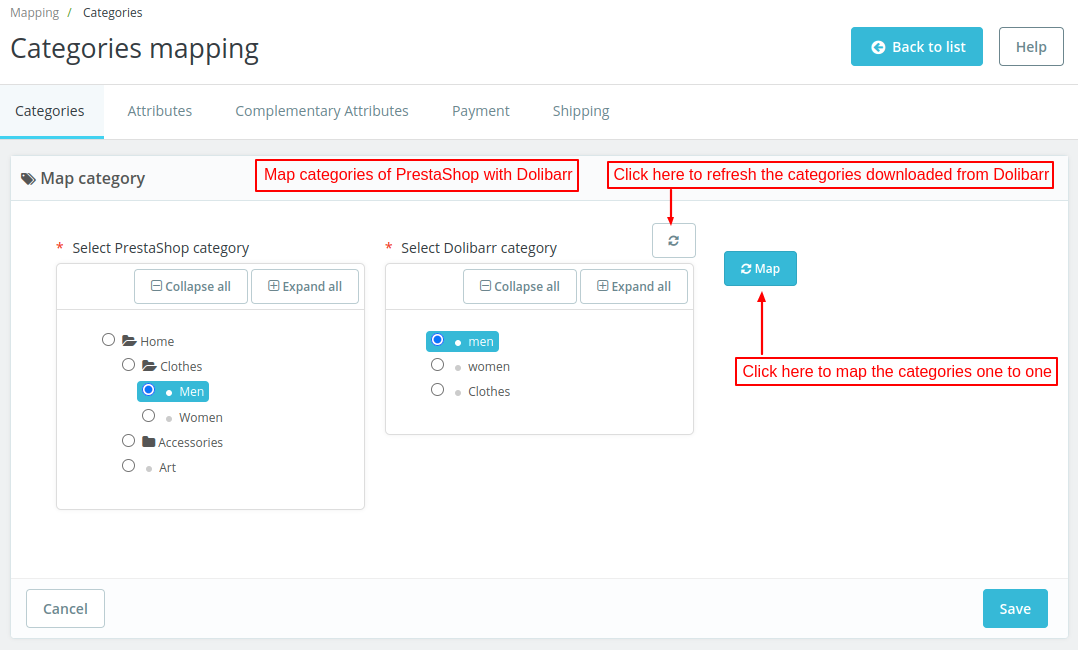Collapse all PrestaShop categories
The width and height of the screenshot is (1078, 650).
coord(191,287)
